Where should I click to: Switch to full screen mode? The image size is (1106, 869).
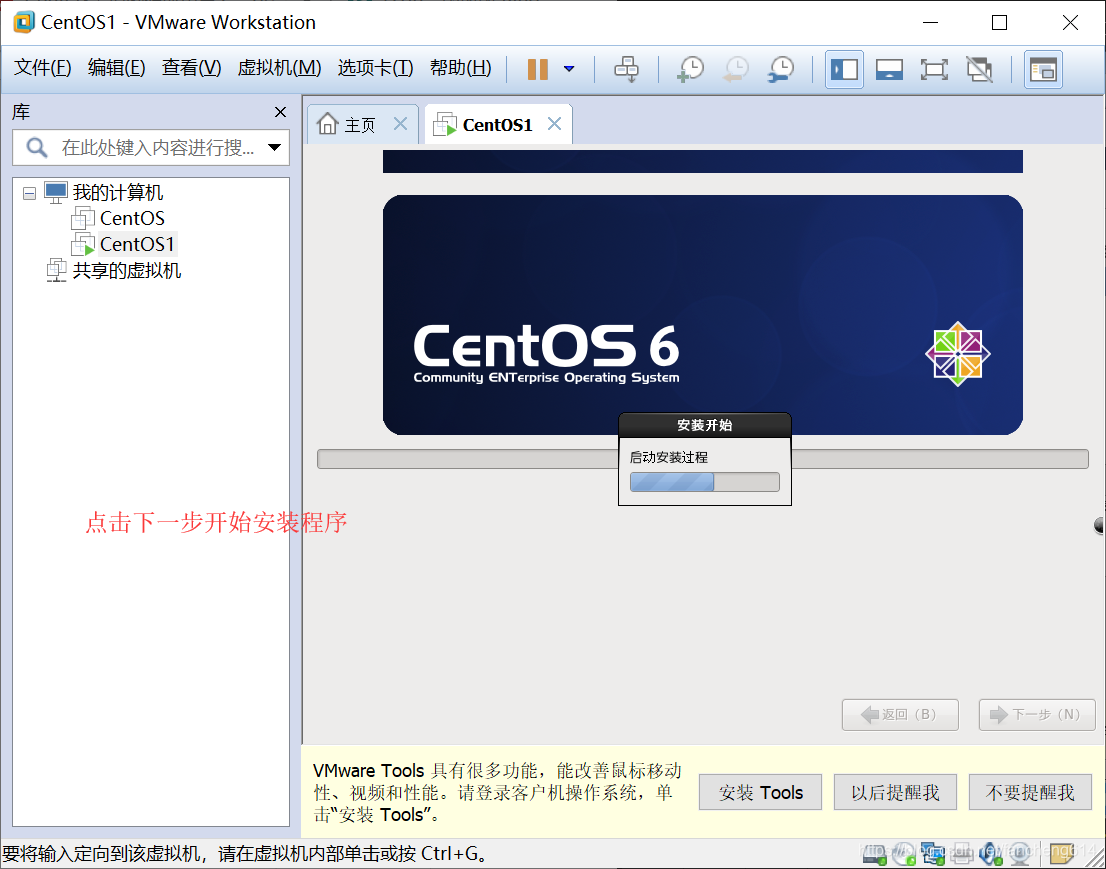934,69
